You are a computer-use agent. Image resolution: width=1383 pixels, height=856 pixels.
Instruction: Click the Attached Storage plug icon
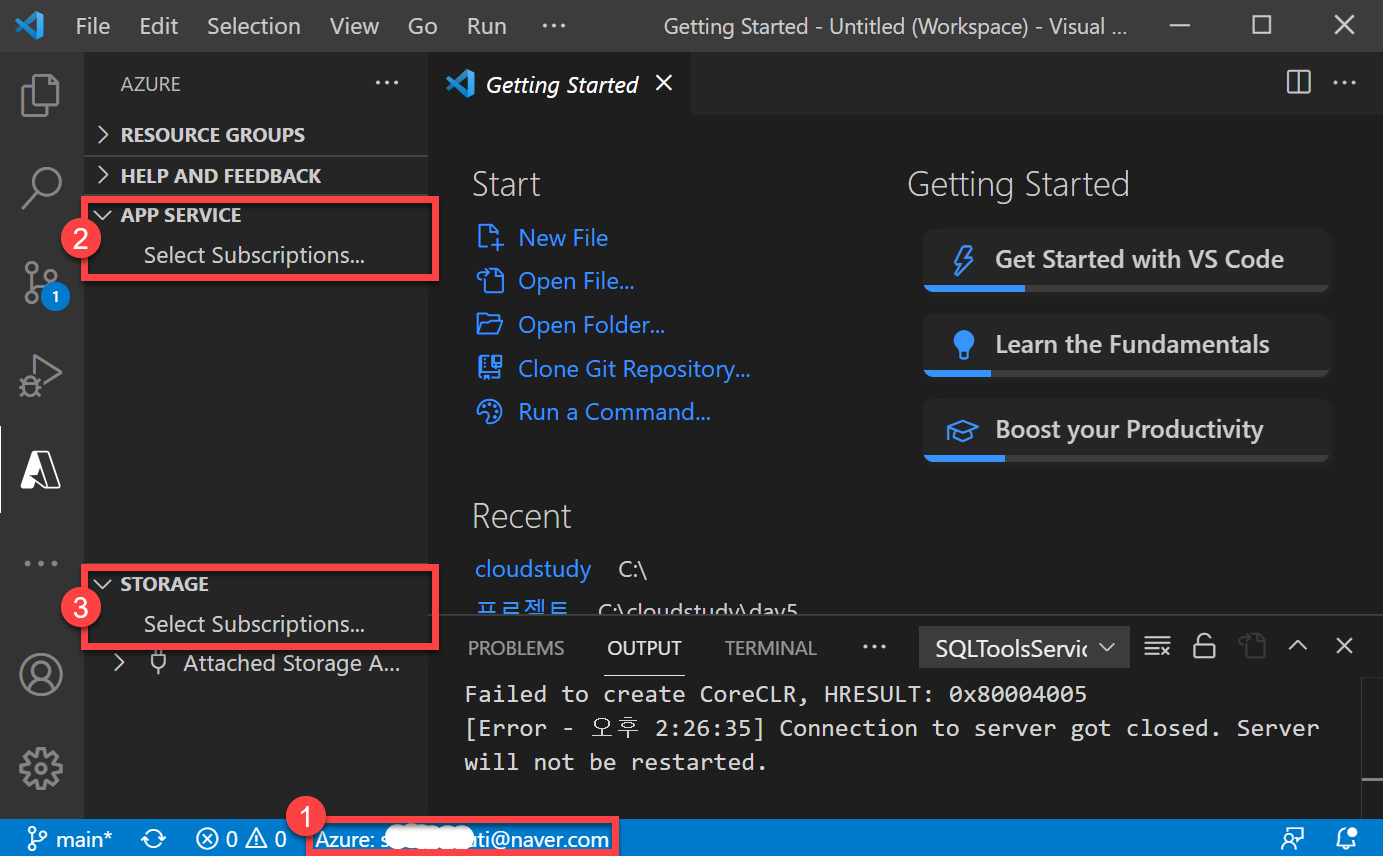click(x=158, y=662)
